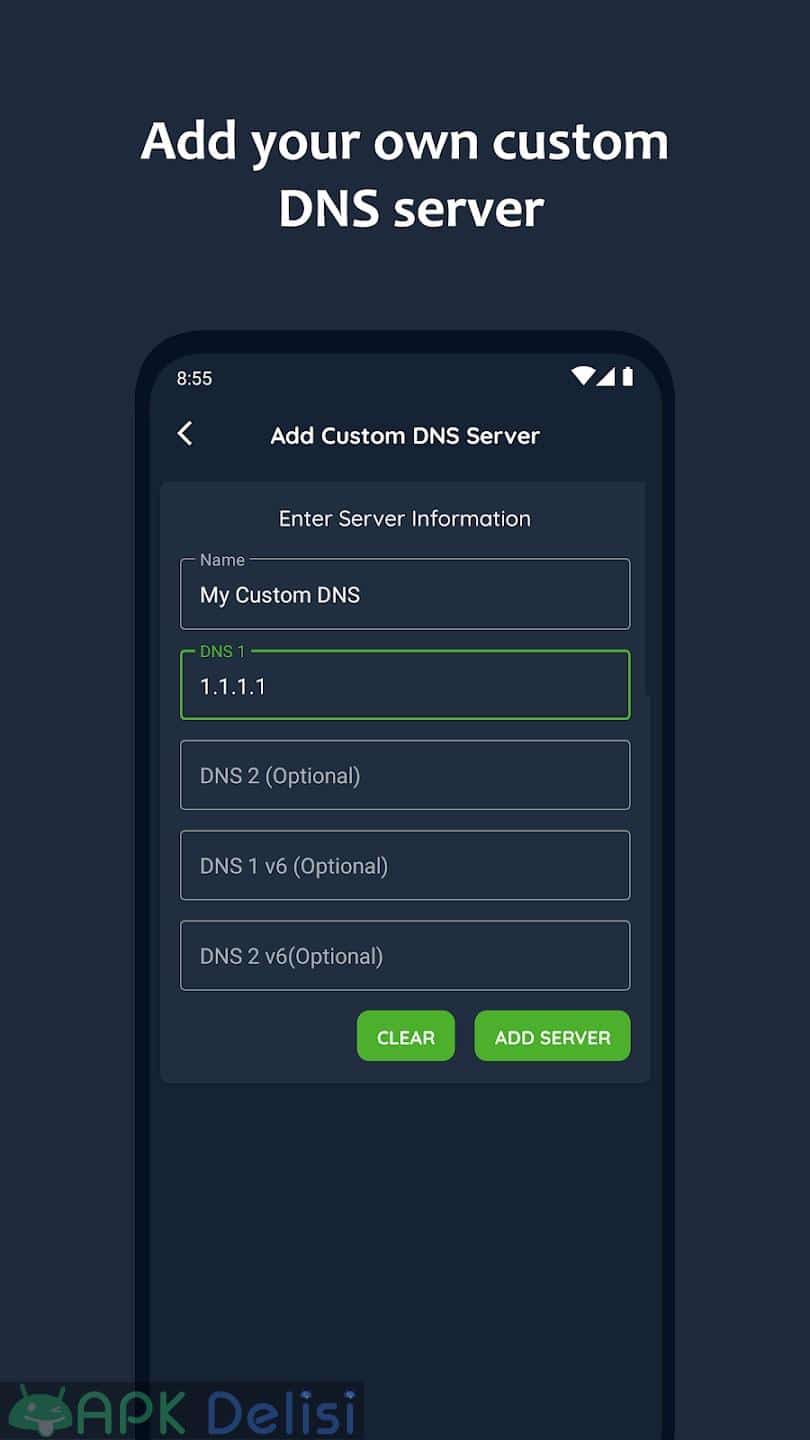Click the Add your own custom DNS server headline
Viewport: 810px width, 1440px height.
(x=405, y=175)
